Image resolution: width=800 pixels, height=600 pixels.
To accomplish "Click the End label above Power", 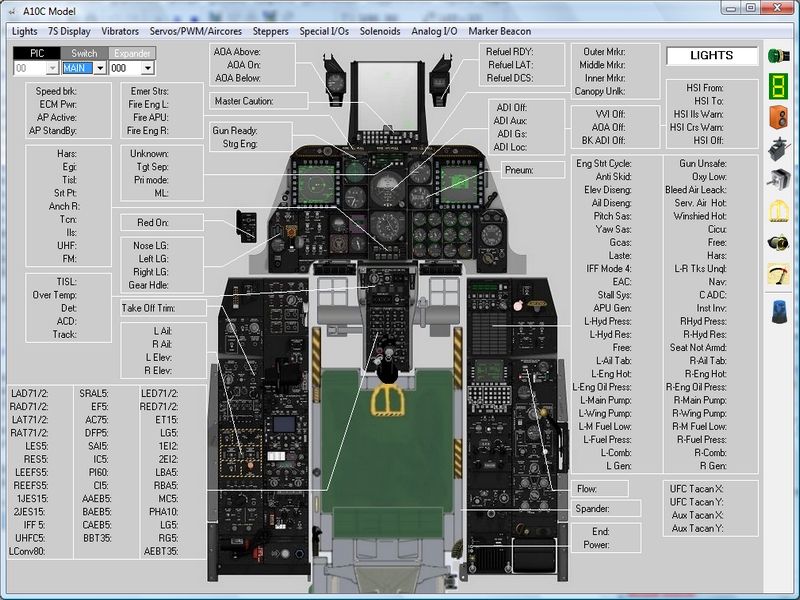I will [601, 532].
